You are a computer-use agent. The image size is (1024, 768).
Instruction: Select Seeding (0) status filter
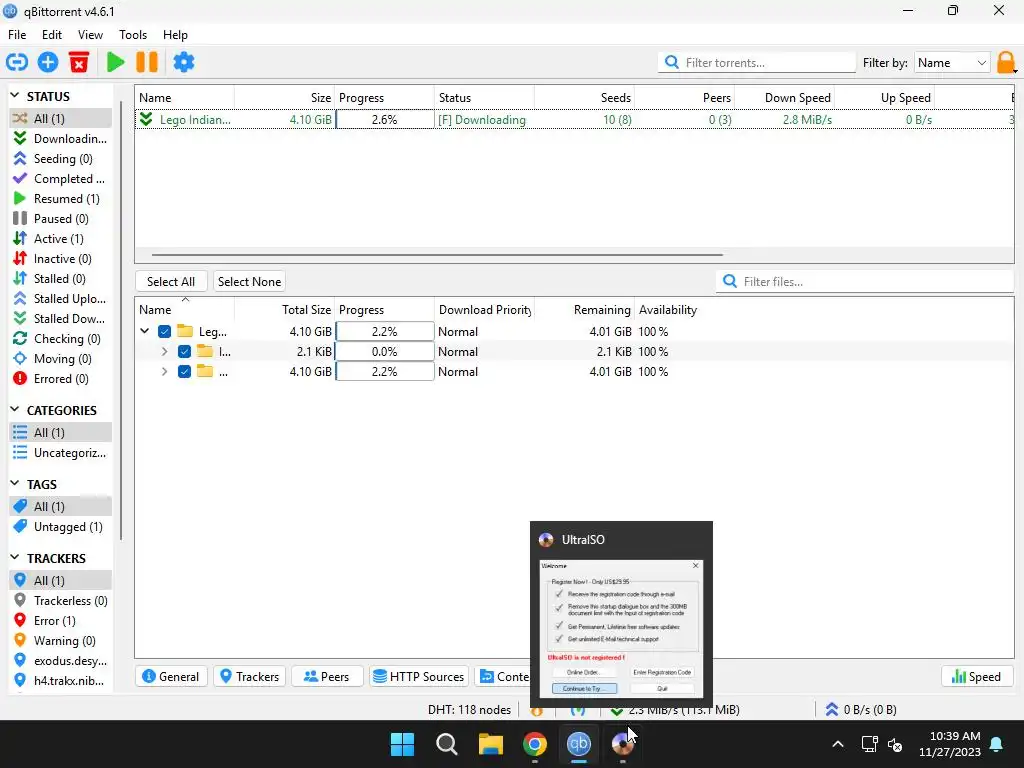[x=61, y=159]
